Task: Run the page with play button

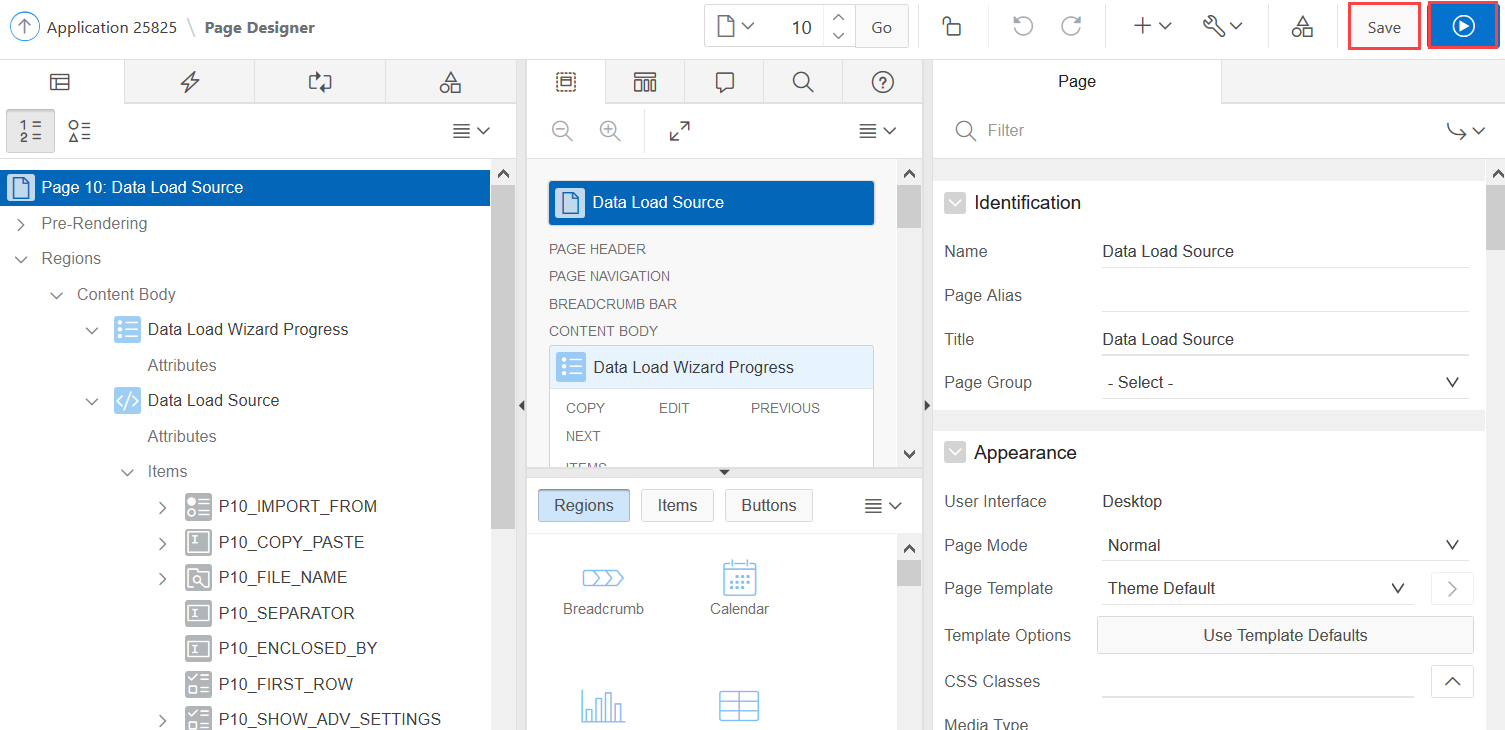Action: tap(1463, 26)
